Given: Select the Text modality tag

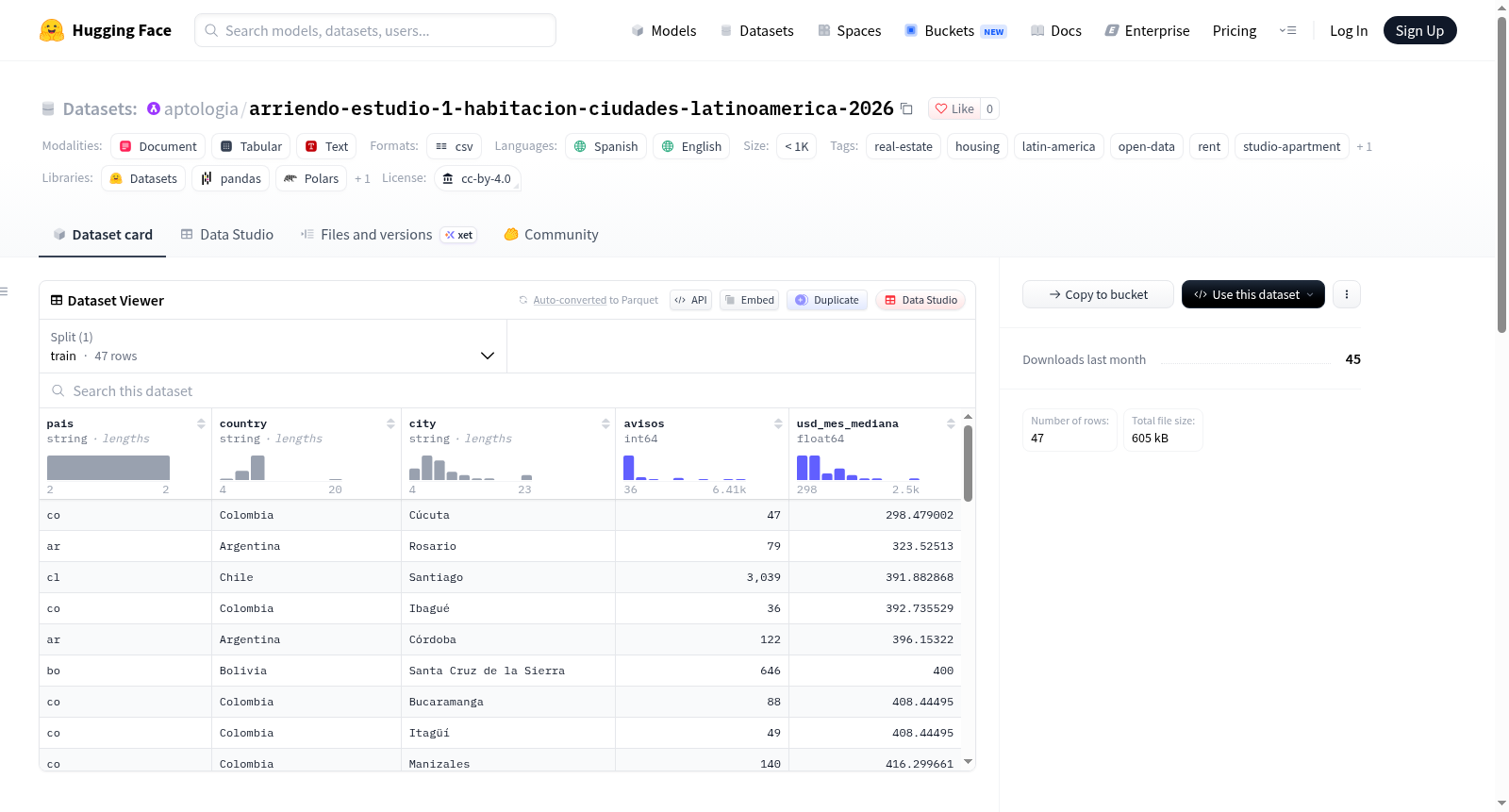Looking at the screenshot, I should pyautogui.click(x=326, y=146).
